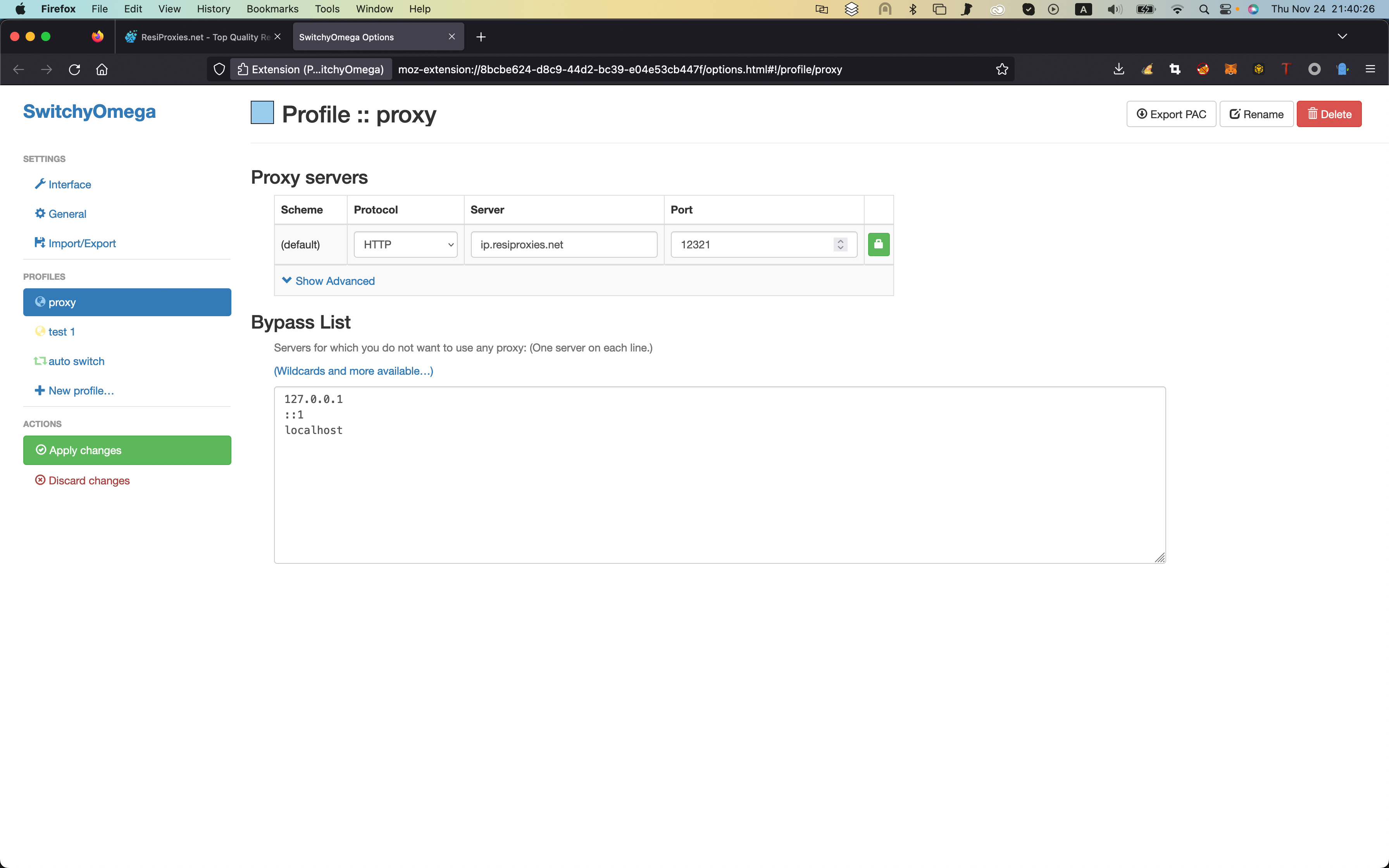Click the Port field with 12321

[x=763, y=245]
